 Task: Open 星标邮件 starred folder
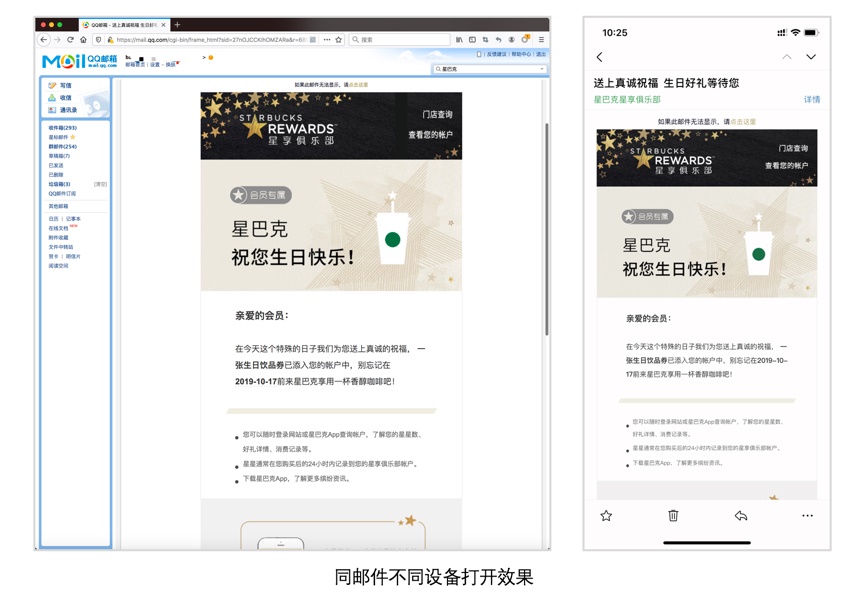point(58,137)
